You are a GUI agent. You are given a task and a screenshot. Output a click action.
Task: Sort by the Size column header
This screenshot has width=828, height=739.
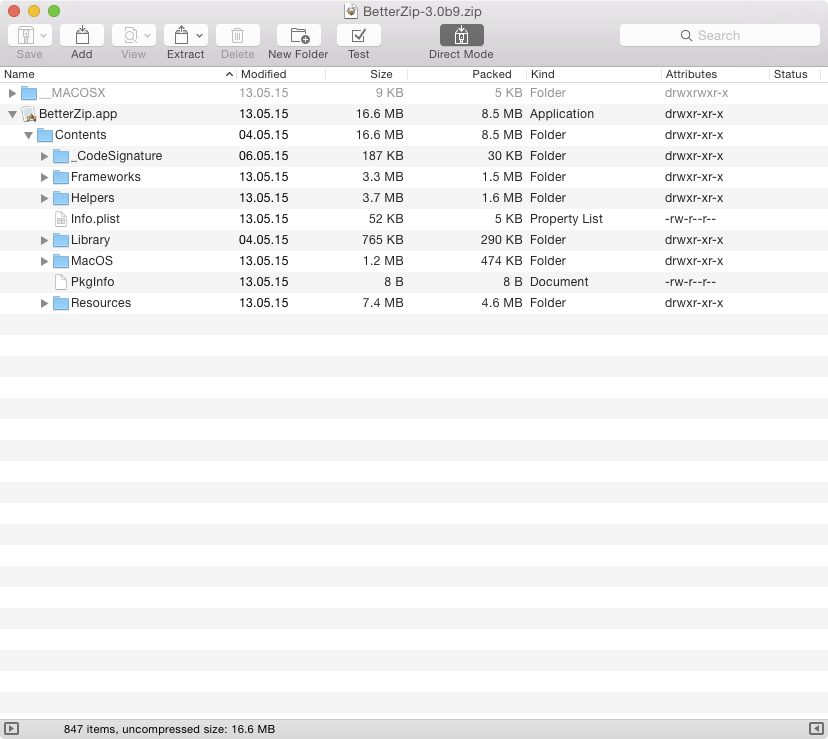[x=366, y=74]
